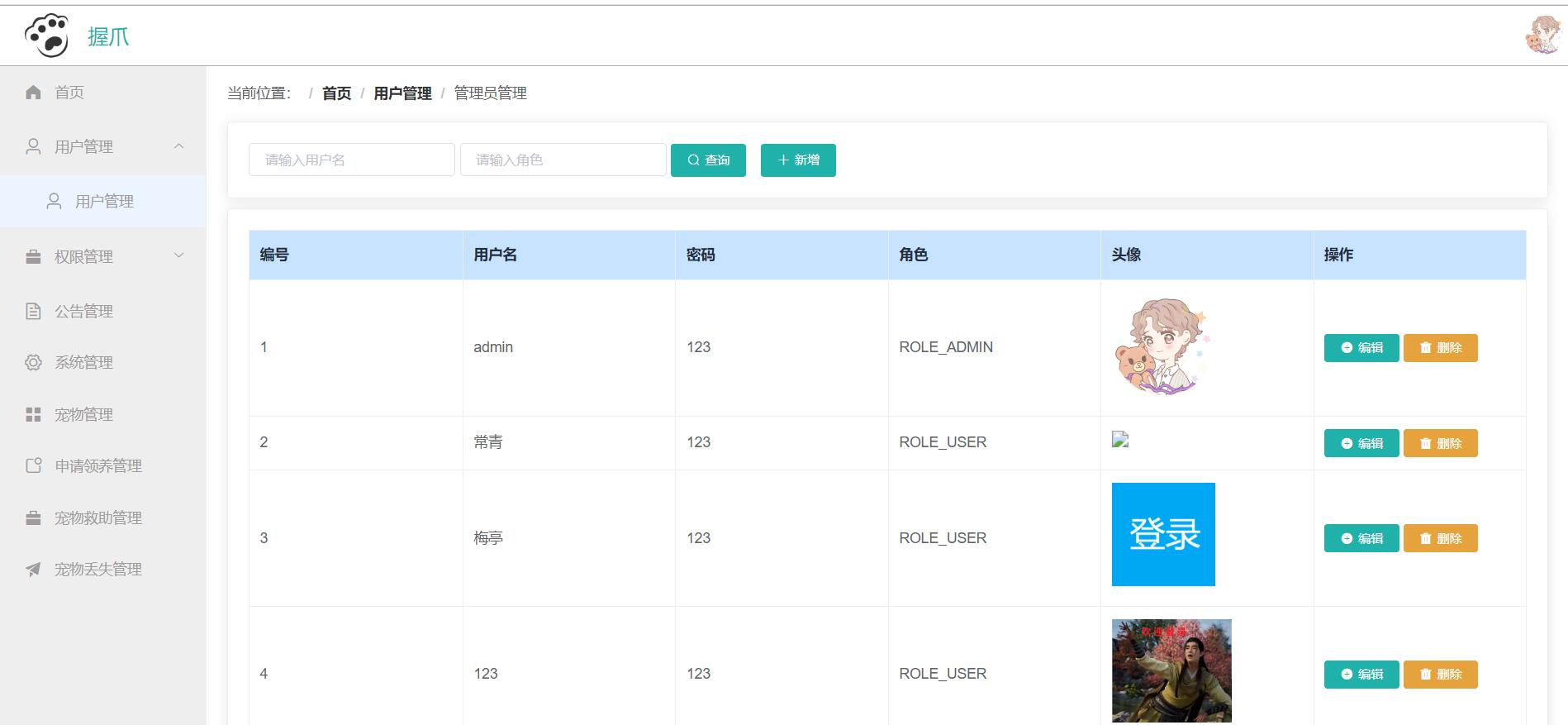Viewport: 1568px width, 725px height.
Task: Click the document icon beside 公告管理
Action: coord(33,311)
